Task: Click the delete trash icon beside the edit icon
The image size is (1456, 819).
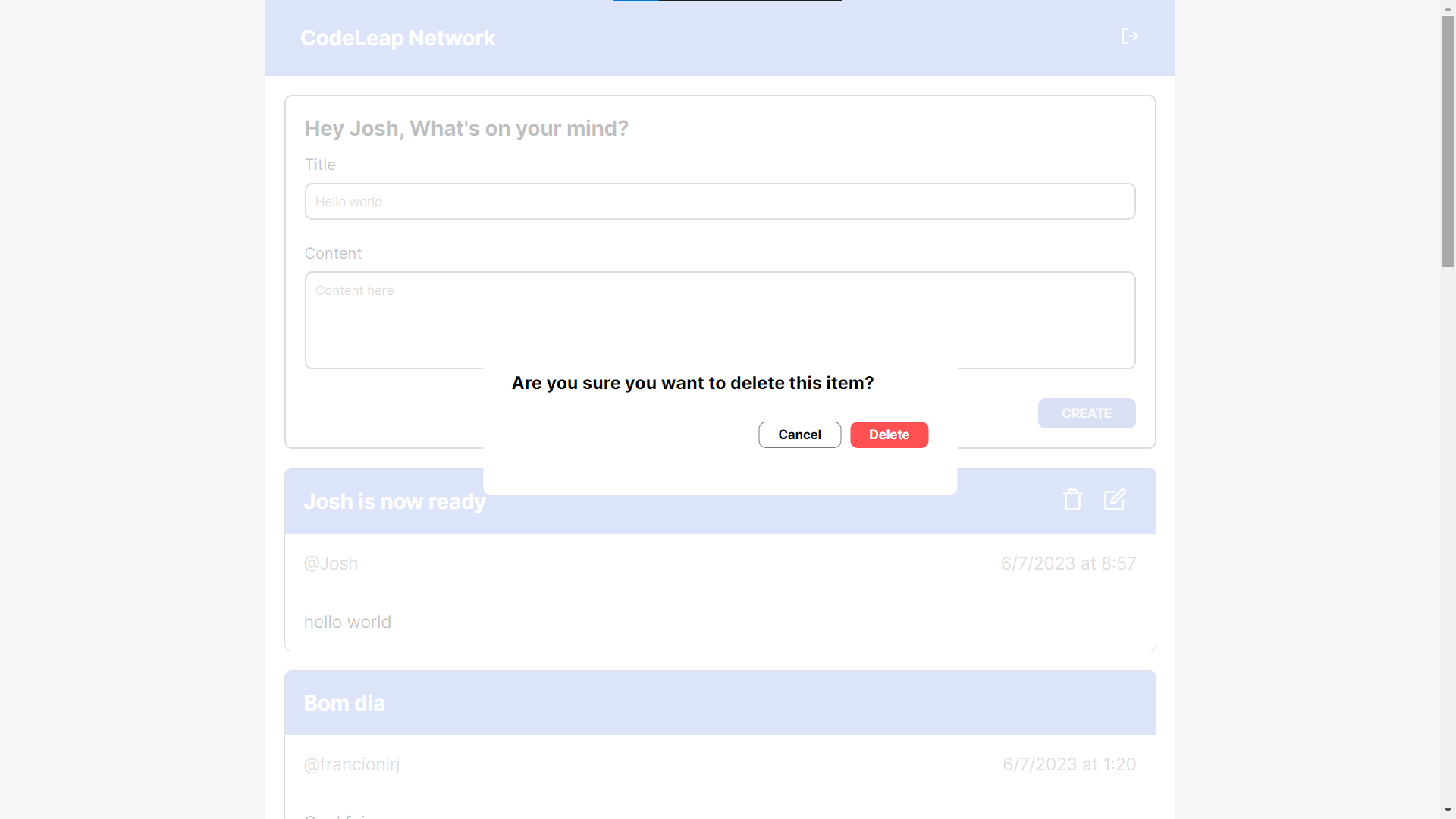Action: (1072, 499)
